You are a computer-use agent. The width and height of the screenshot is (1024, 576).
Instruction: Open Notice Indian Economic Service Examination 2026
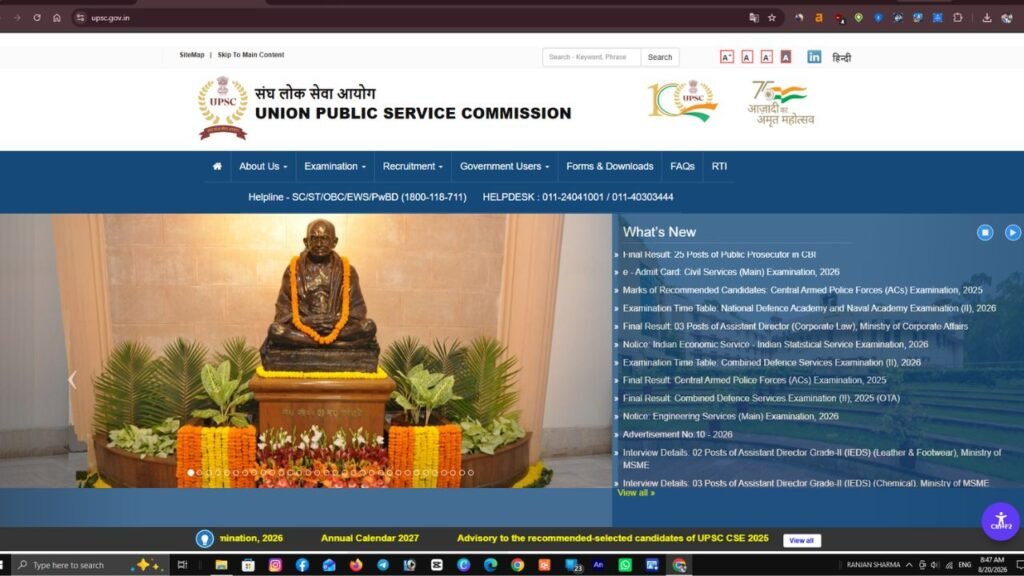click(x=775, y=344)
